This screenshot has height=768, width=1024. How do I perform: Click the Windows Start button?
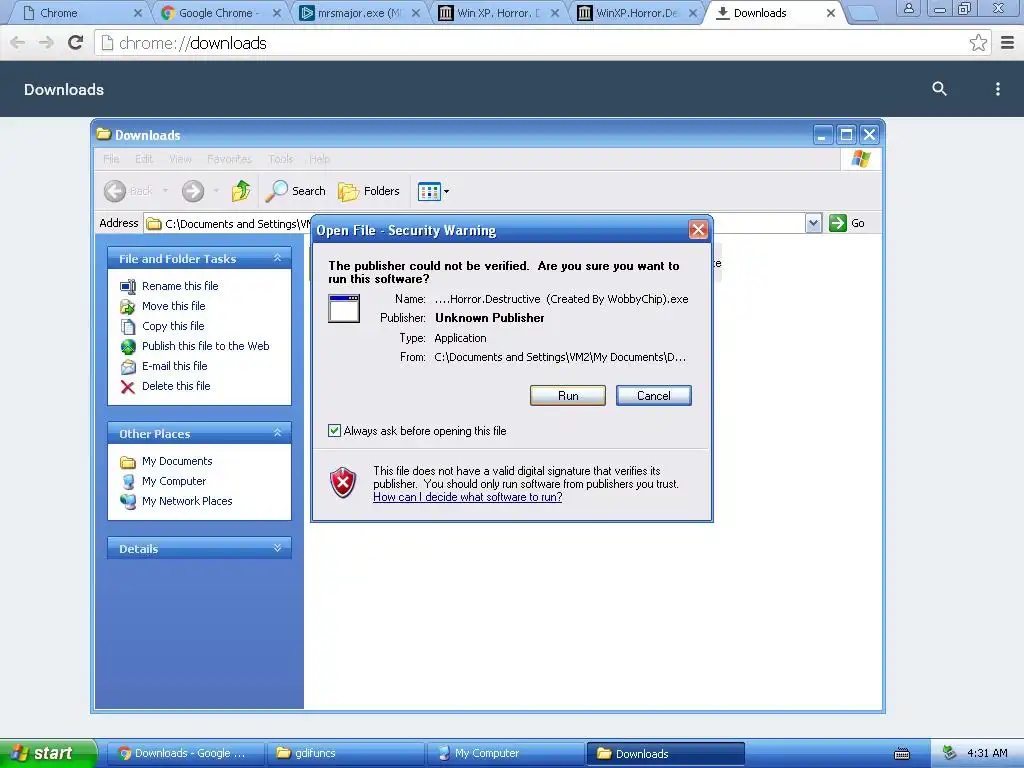[47, 753]
